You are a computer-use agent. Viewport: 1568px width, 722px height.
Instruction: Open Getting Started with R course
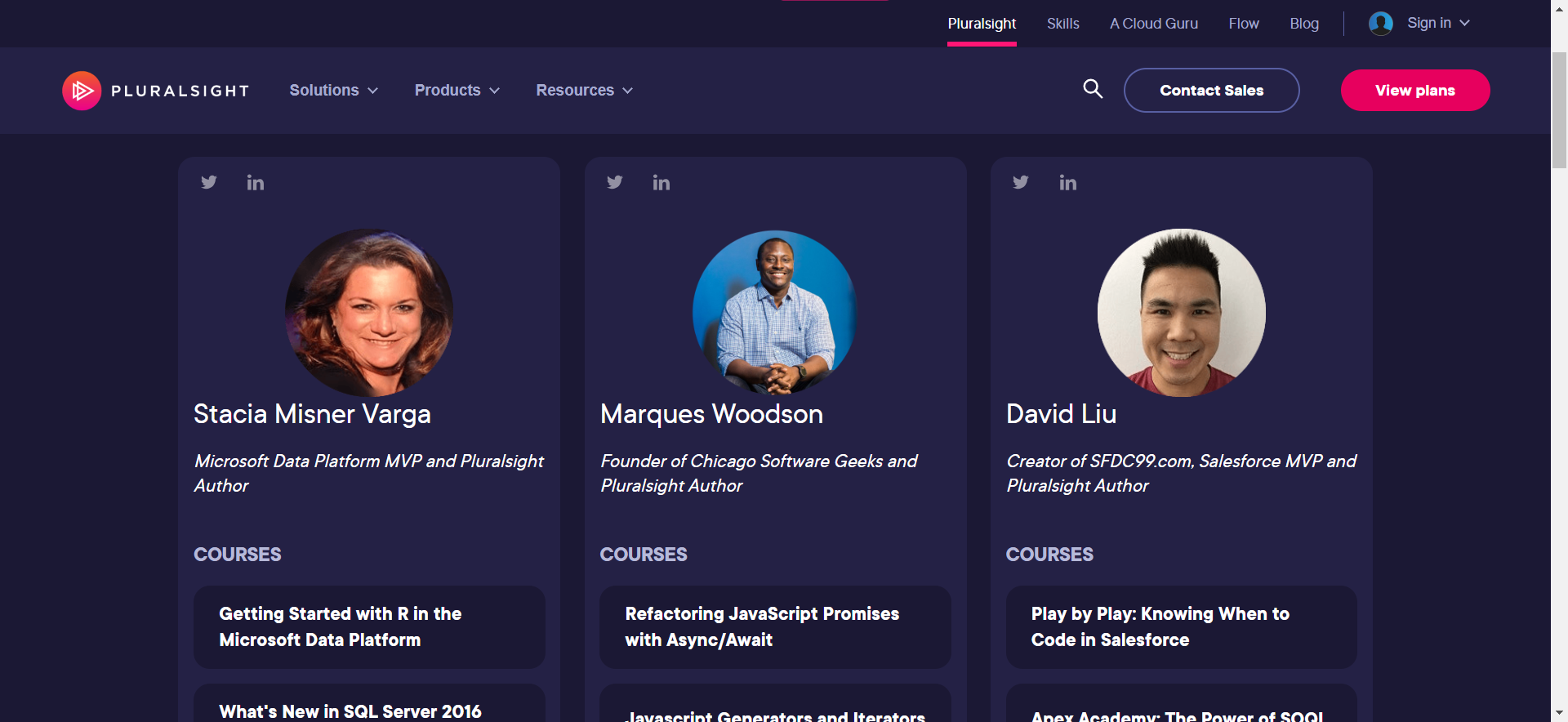(x=369, y=627)
